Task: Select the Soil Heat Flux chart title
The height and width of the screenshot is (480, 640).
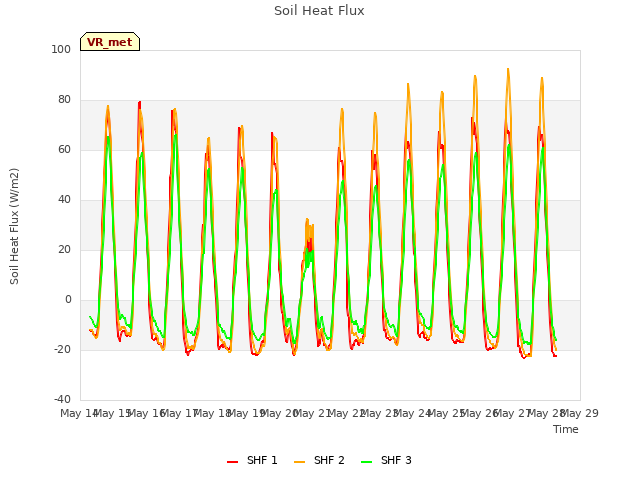Action: point(319,11)
